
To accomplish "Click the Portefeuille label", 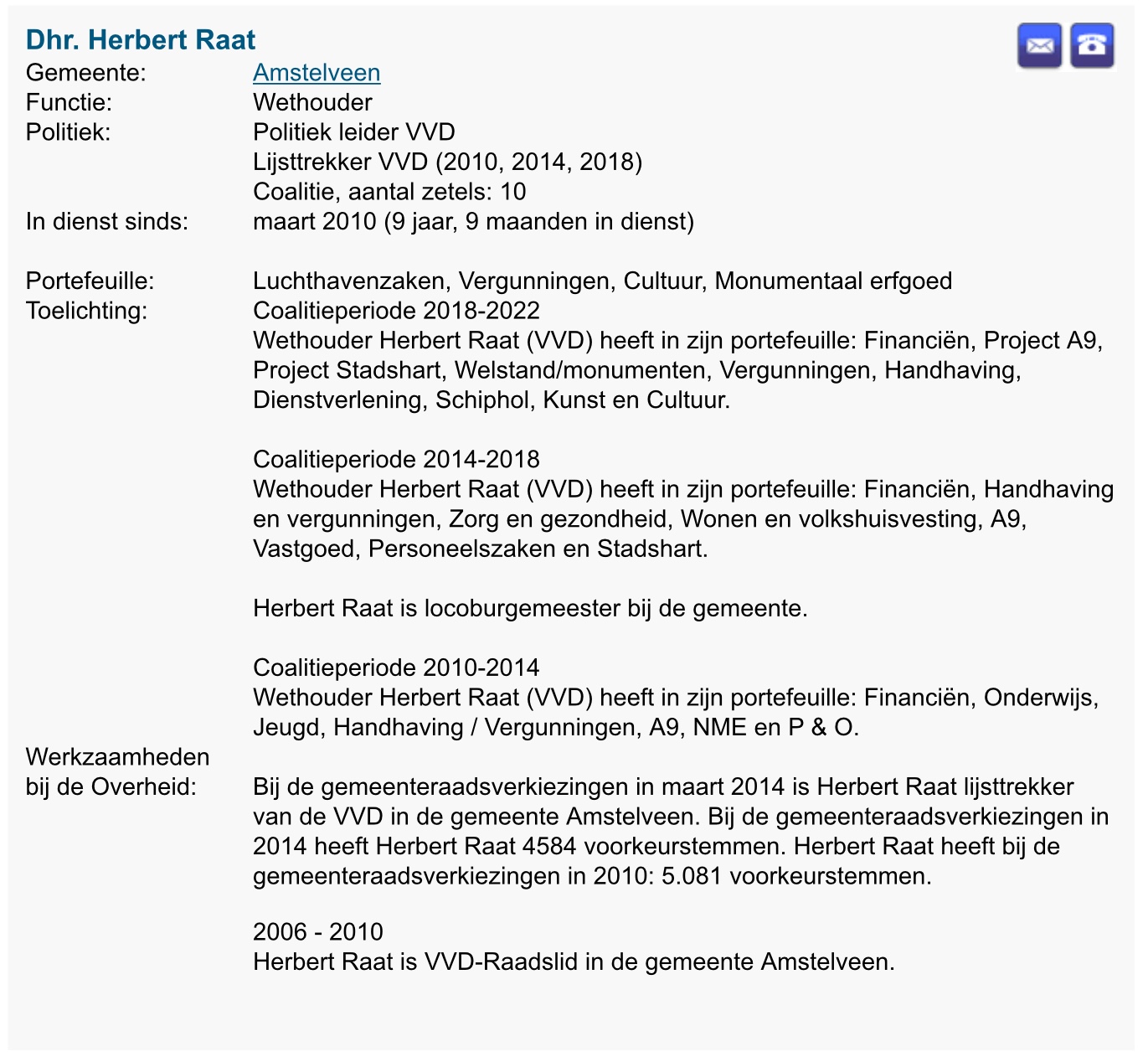I will (x=90, y=281).
